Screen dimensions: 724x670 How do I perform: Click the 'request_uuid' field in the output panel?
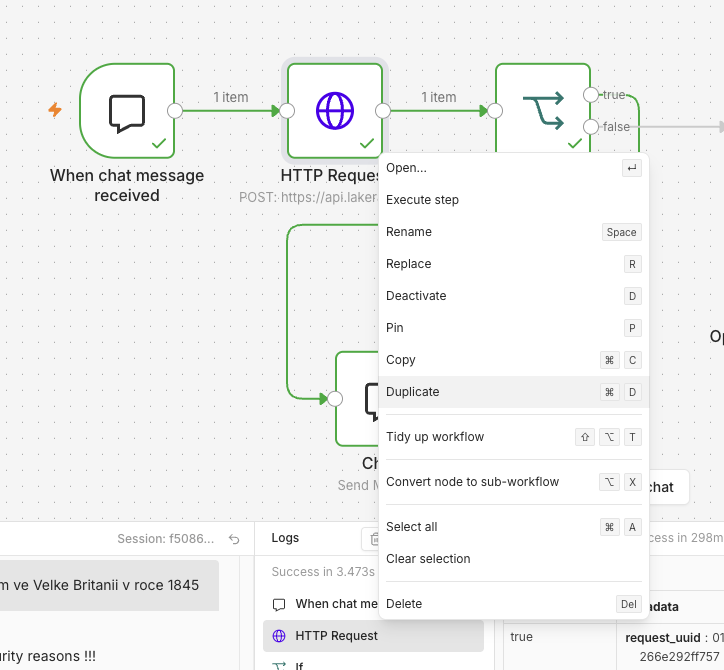click(663, 638)
